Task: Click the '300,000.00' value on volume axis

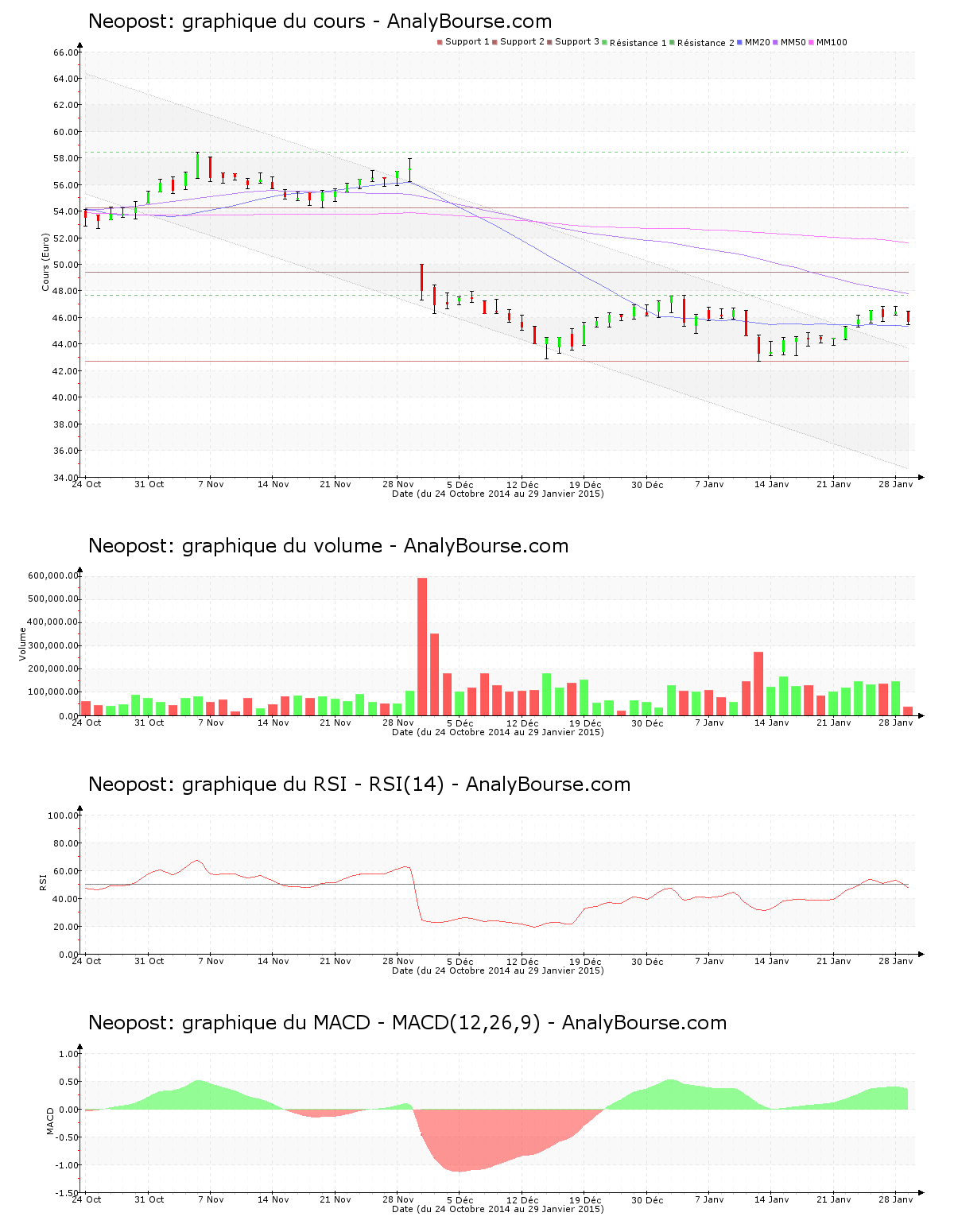Action: pos(52,646)
